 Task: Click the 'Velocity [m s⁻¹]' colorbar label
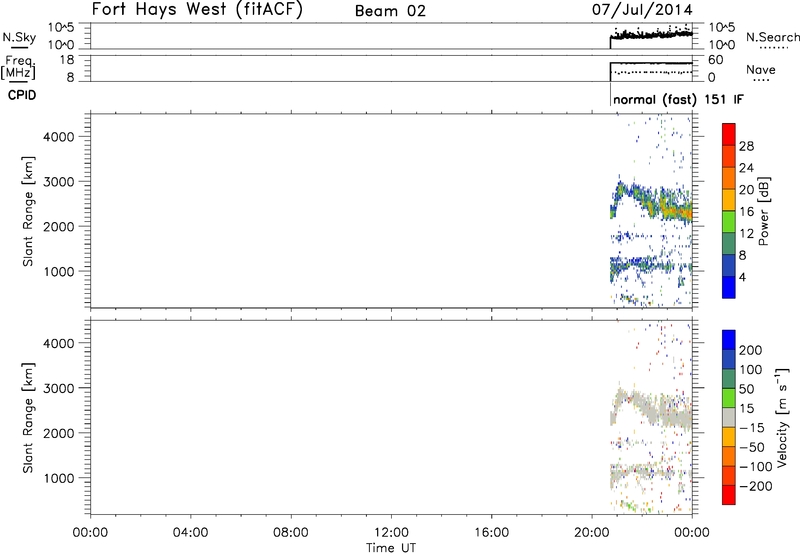click(x=781, y=417)
